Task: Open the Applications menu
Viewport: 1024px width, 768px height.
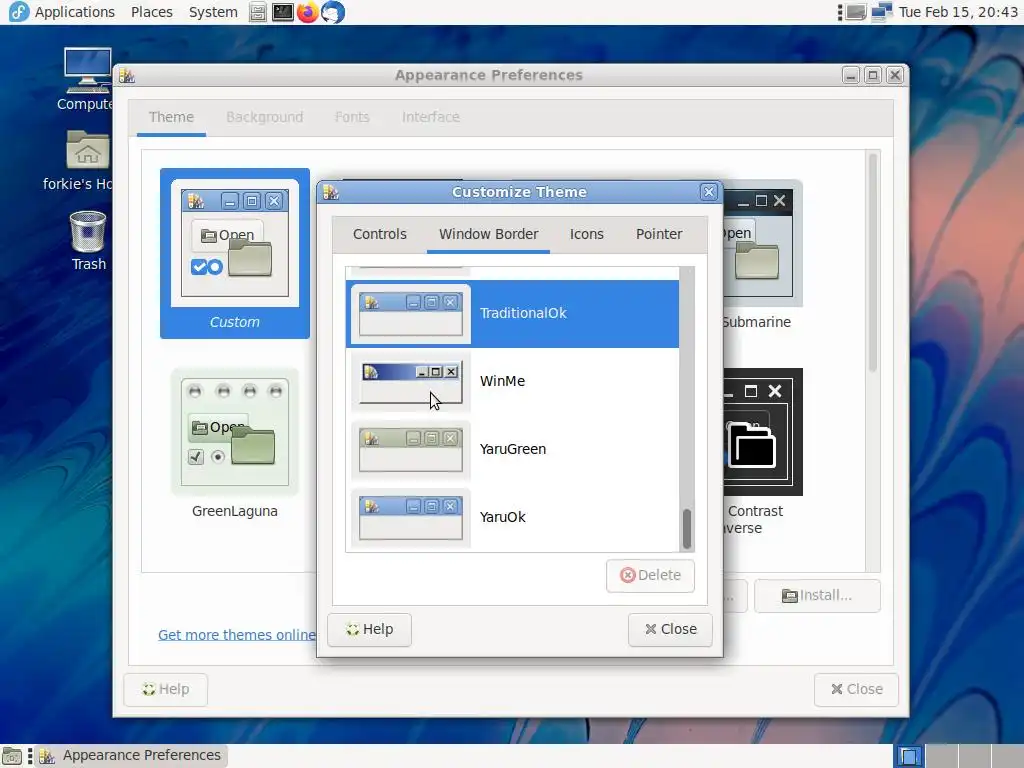Action: click(62, 12)
